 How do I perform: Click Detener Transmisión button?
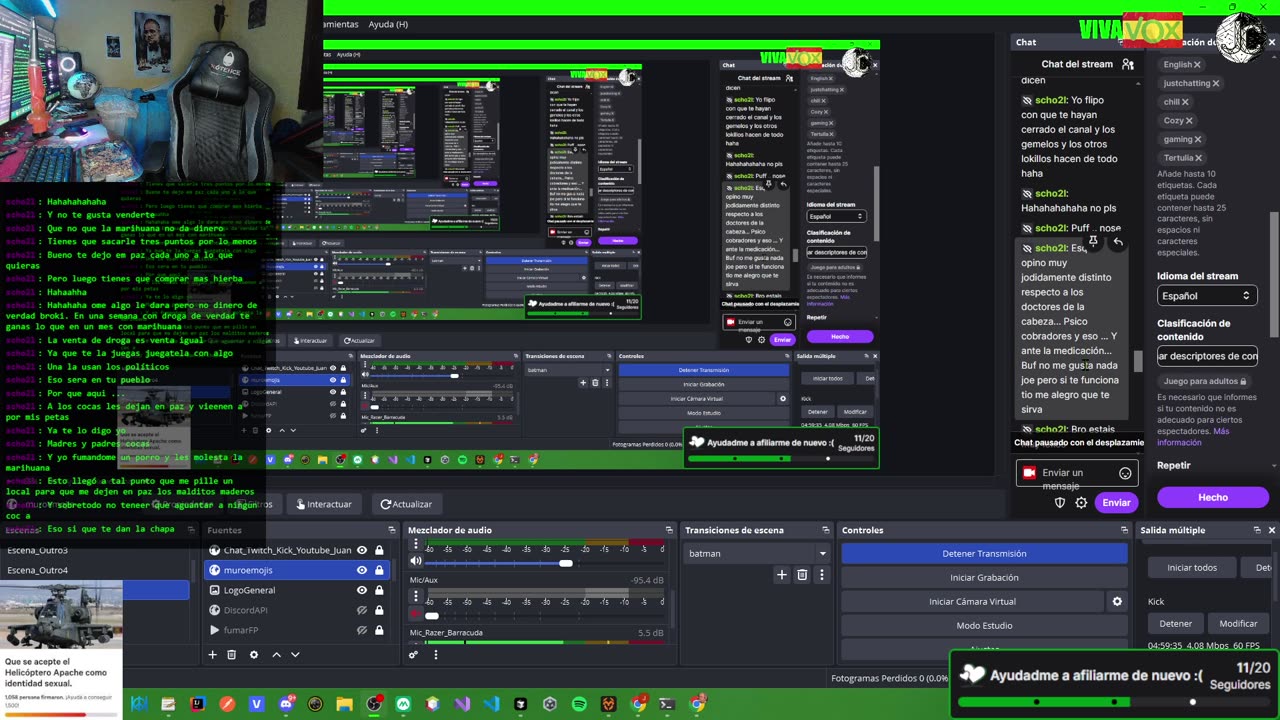(x=984, y=553)
